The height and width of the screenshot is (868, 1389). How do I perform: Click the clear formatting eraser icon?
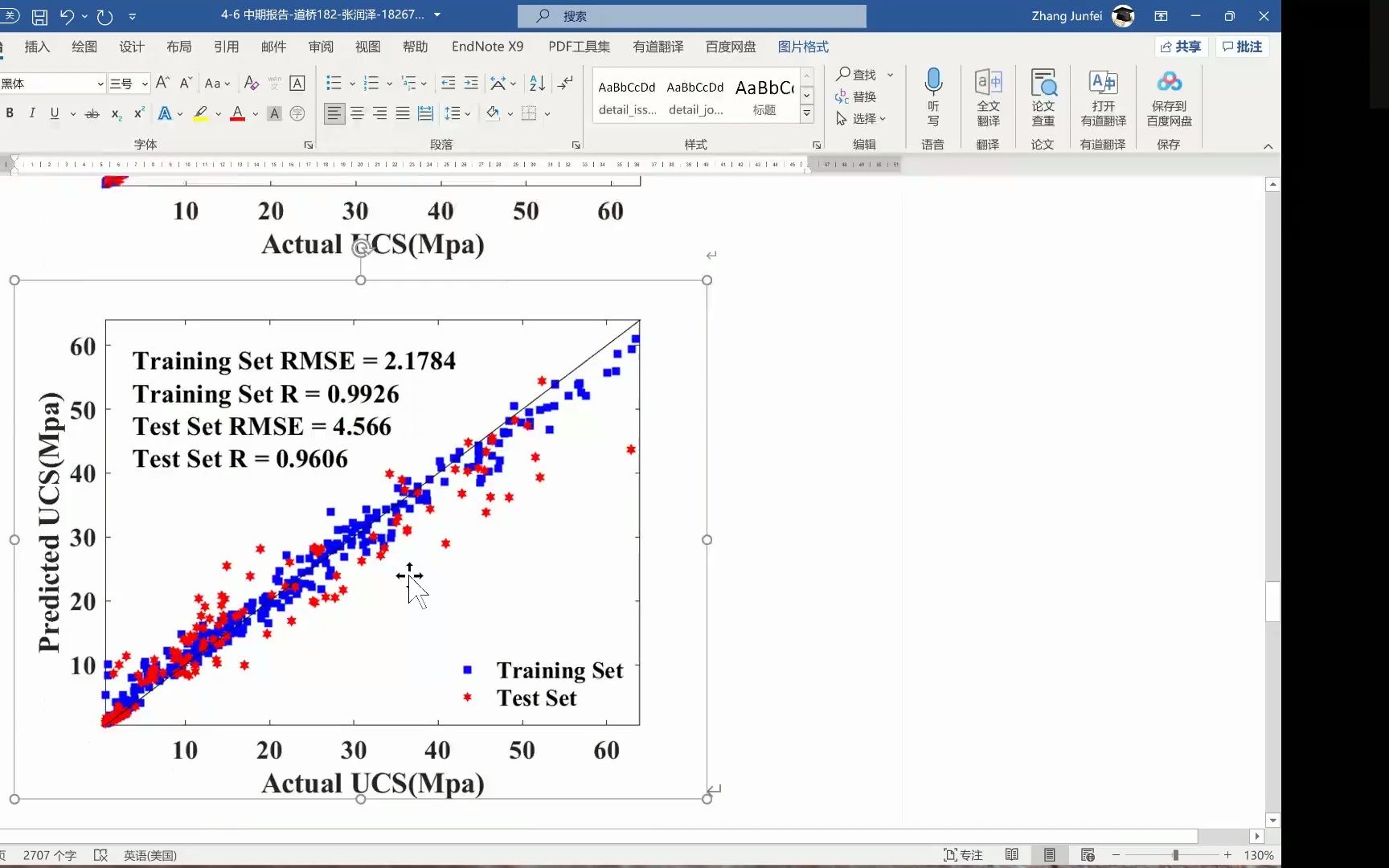click(252, 83)
